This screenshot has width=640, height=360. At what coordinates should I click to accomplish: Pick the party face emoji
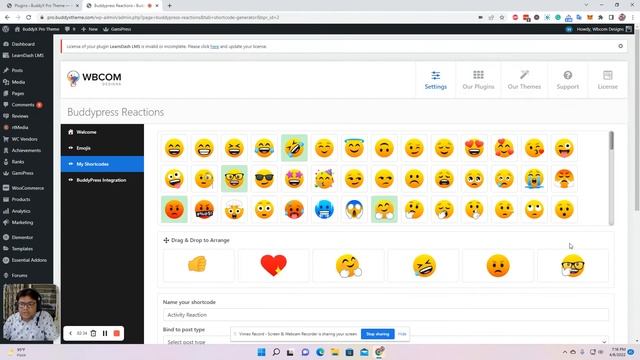tap(324, 179)
